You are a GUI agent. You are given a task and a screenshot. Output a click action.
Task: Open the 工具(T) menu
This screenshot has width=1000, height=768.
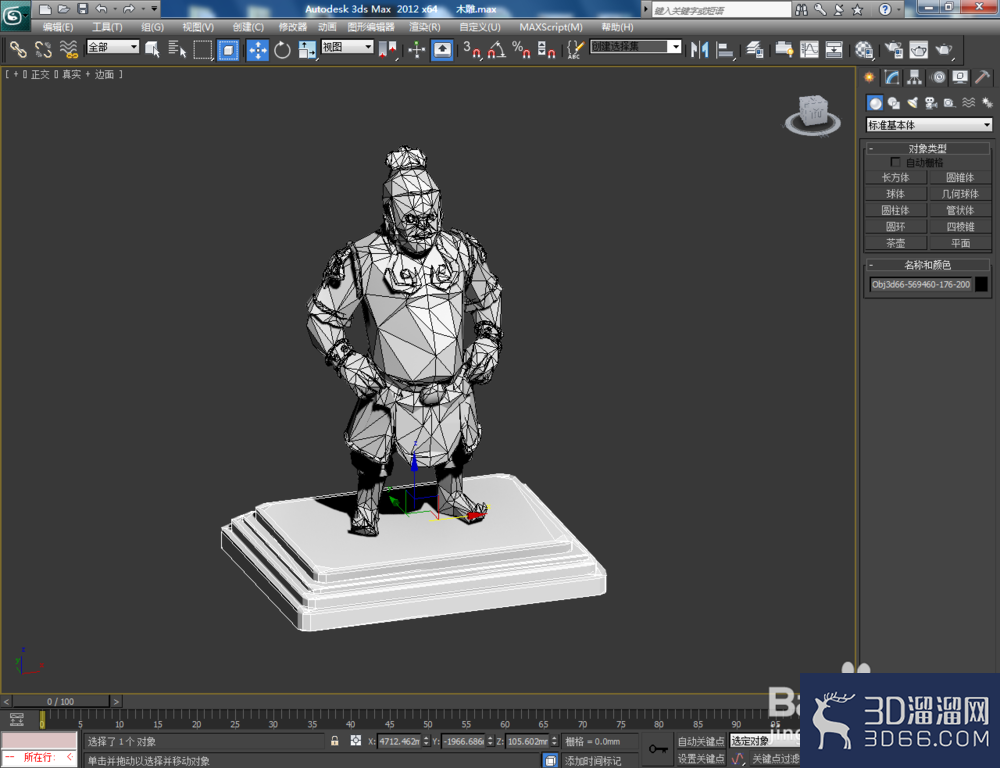pyautogui.click(x=107, y=27)
